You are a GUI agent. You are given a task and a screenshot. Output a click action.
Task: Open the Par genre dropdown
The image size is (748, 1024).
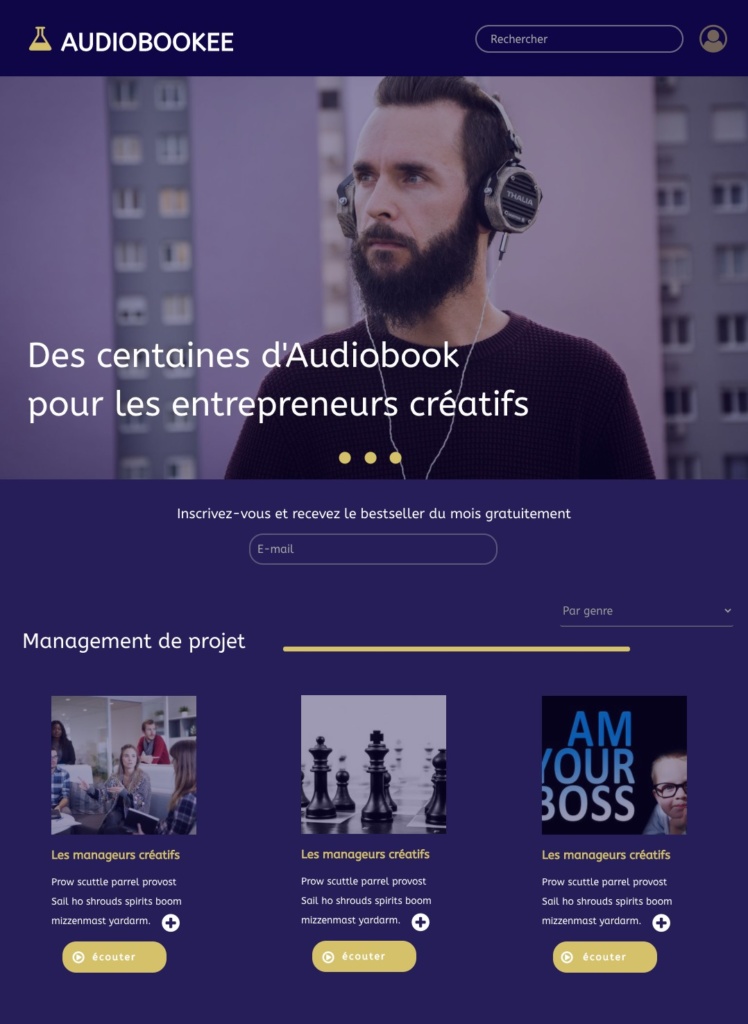(x=646, y=611)
